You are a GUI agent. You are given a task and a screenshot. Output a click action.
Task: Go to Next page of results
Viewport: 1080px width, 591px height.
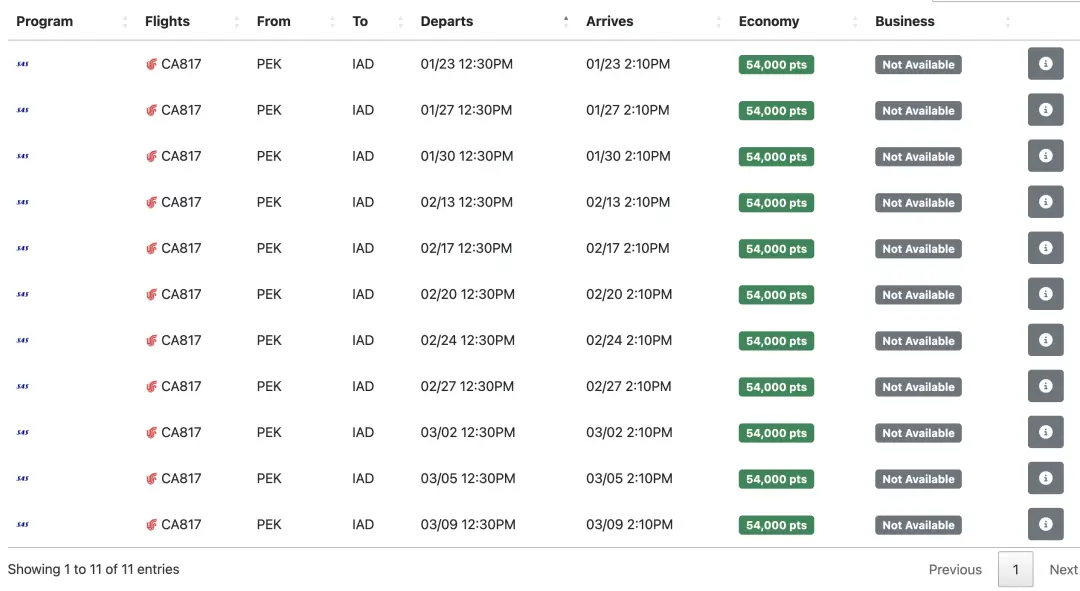(x=1063, y=570)
